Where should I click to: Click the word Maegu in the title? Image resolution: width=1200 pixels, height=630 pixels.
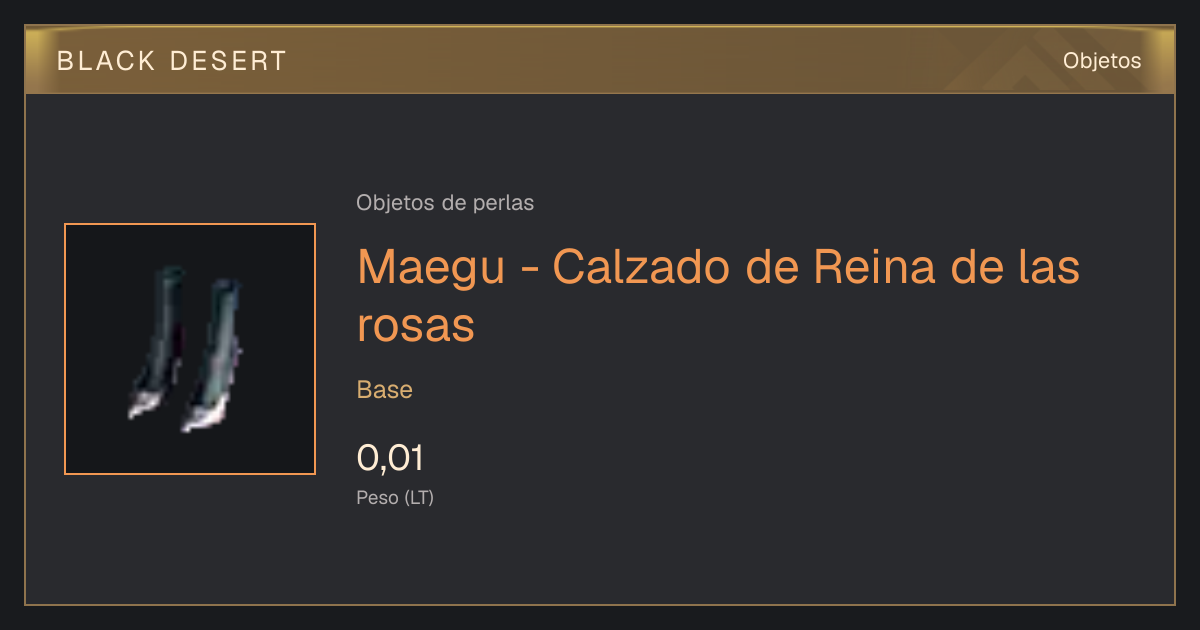coord(433,268)
